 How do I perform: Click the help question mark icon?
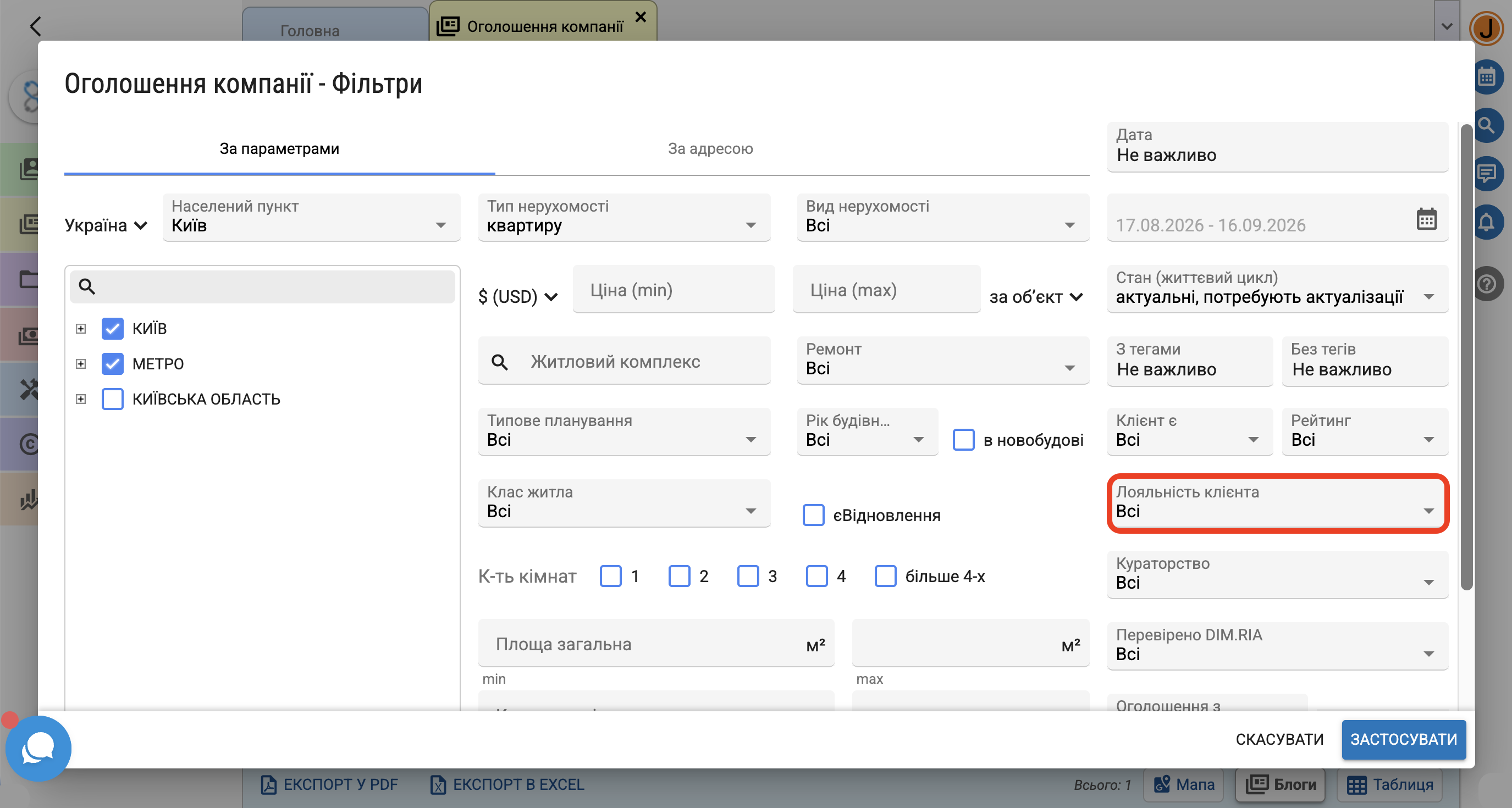[1487, 285]
